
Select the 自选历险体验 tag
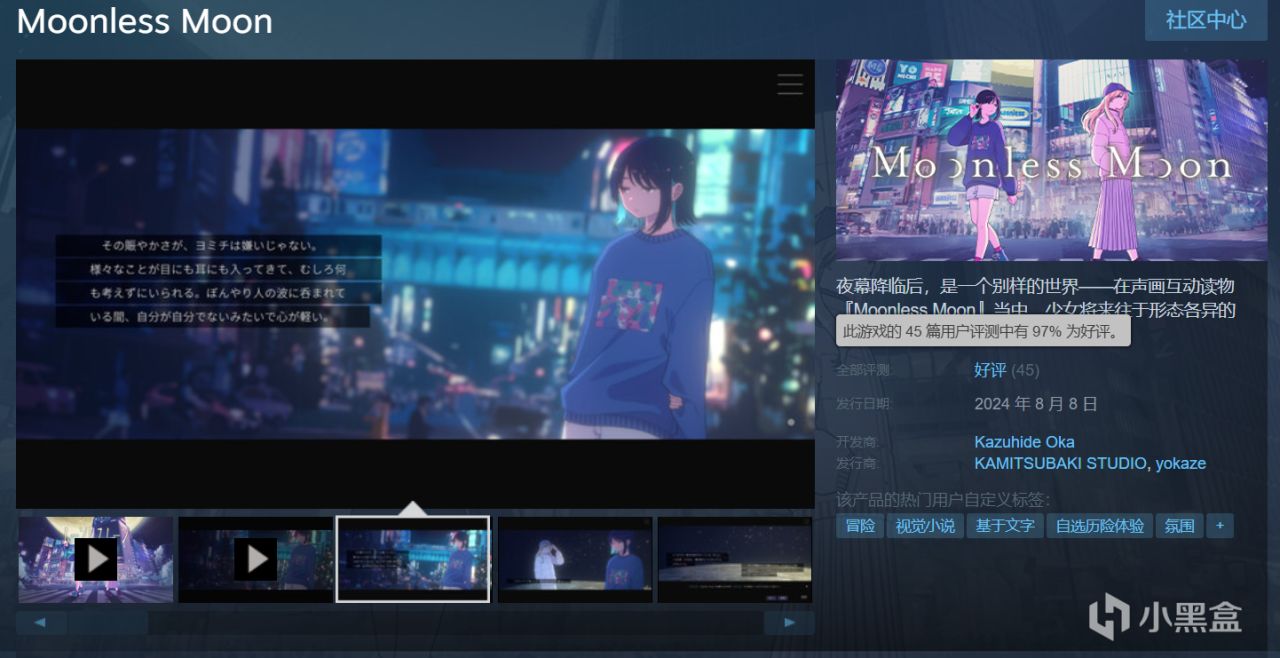tap(1100, 525)
